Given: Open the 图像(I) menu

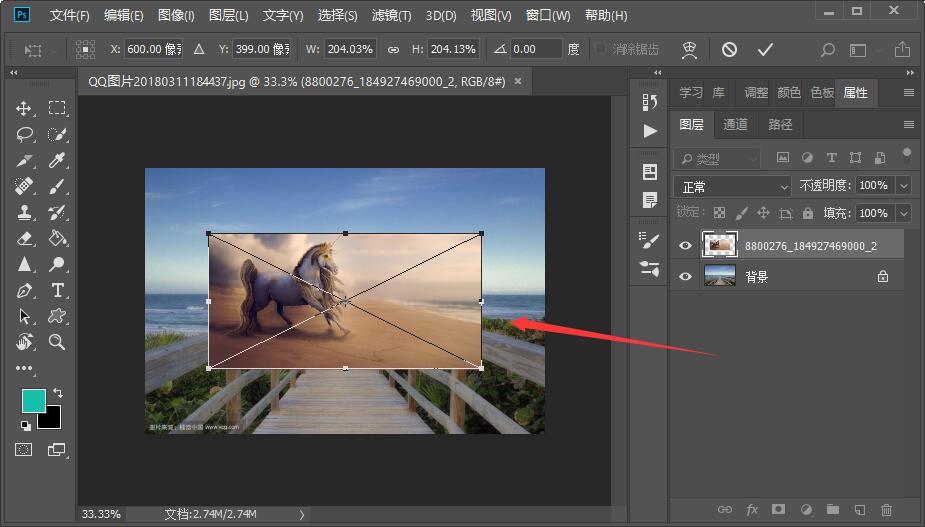Looking at the screenshot, I should pyautogui.click(x=176, y=15).
